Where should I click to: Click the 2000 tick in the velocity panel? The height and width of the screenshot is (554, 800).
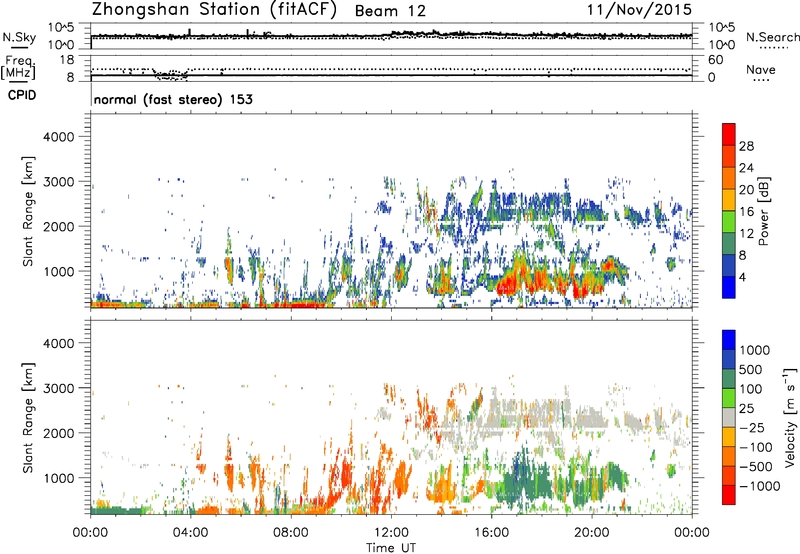tap(59, 433)
